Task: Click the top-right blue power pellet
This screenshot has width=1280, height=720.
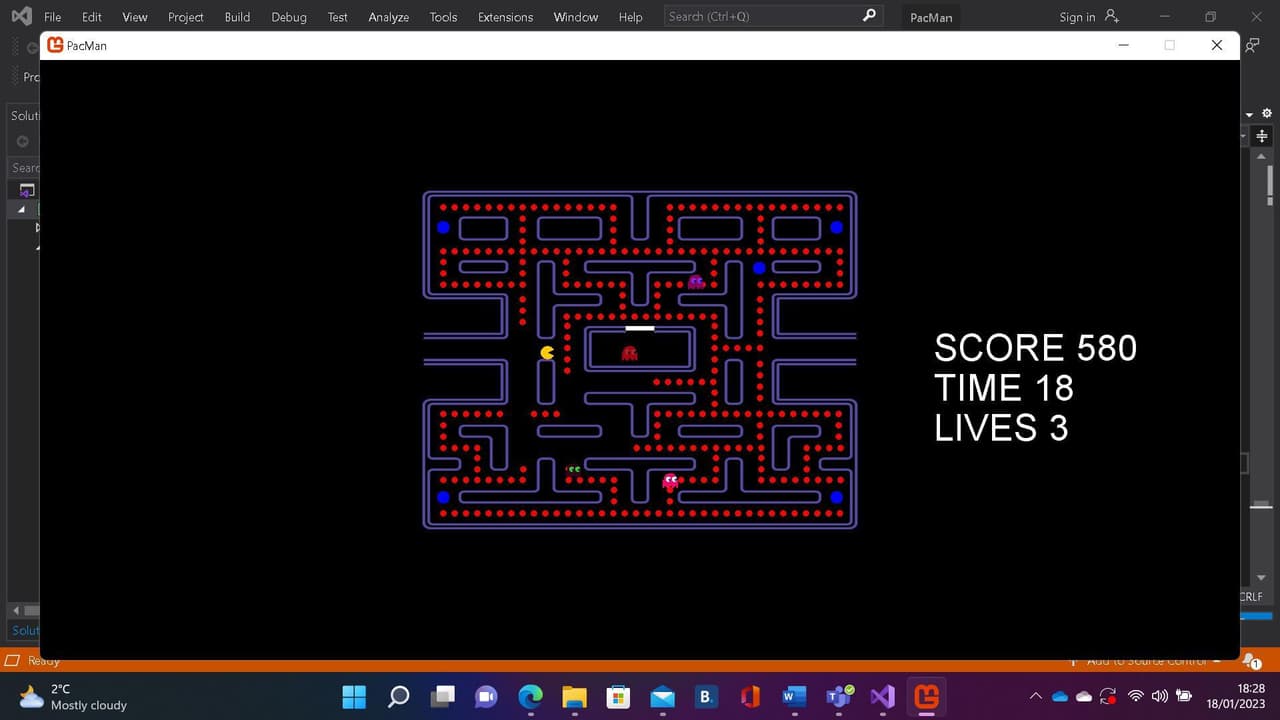Action: pos(836,227)
